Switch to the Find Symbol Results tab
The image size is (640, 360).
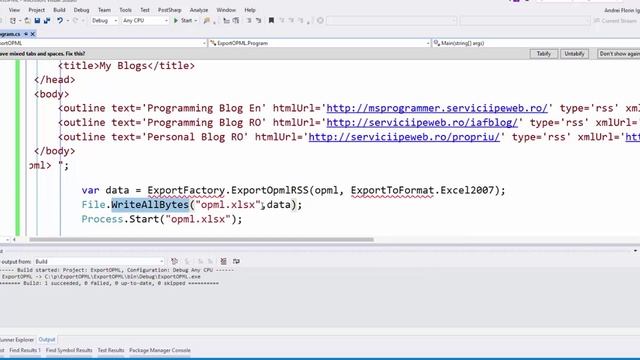point(69,350)
